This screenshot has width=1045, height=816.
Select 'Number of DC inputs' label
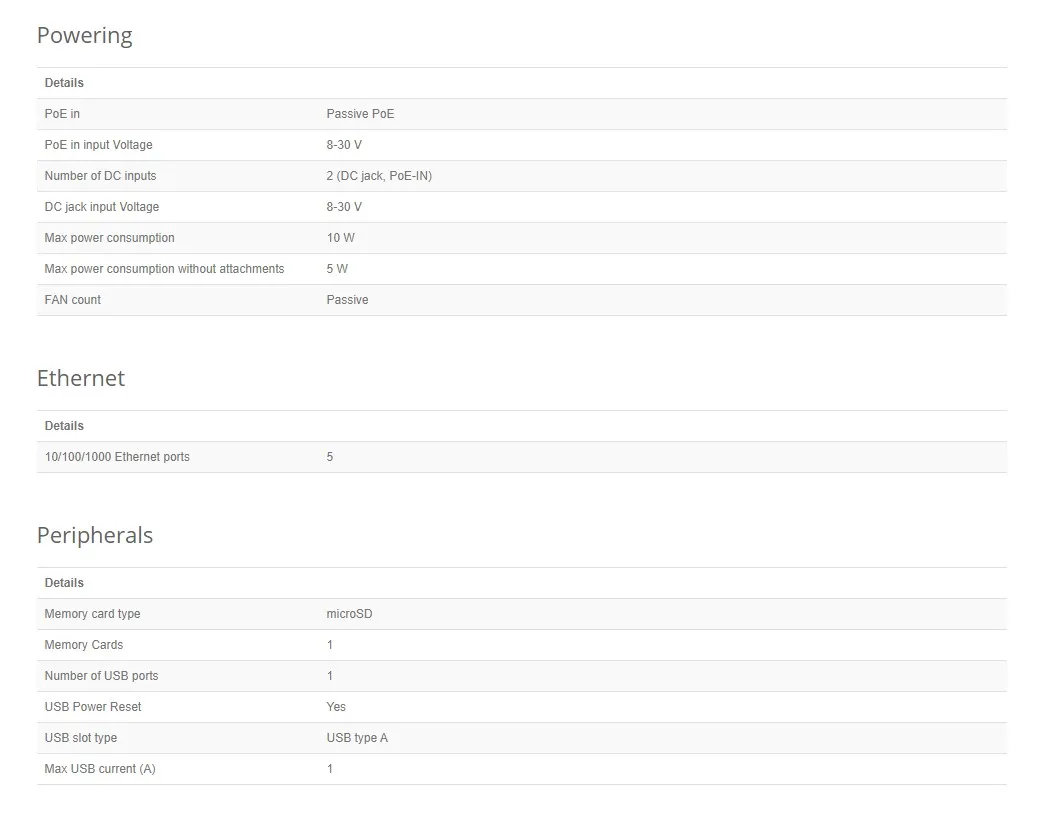click(100, 176)
